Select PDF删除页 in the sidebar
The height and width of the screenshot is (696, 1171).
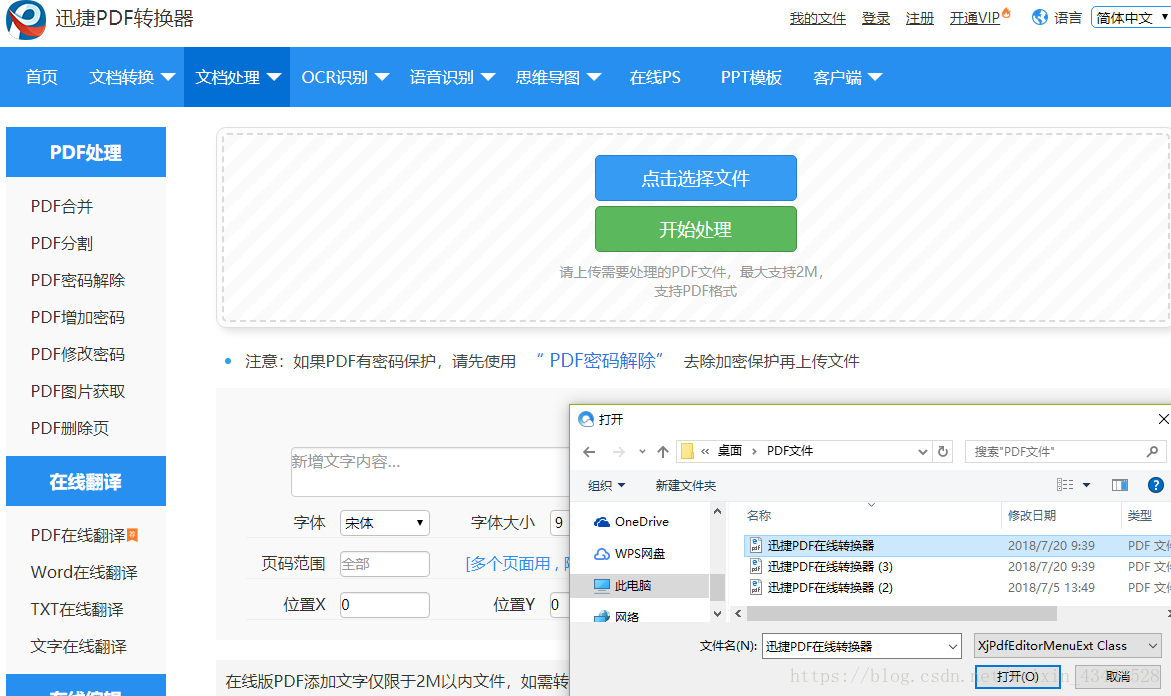pyautogui.click(x=69, y=428)
